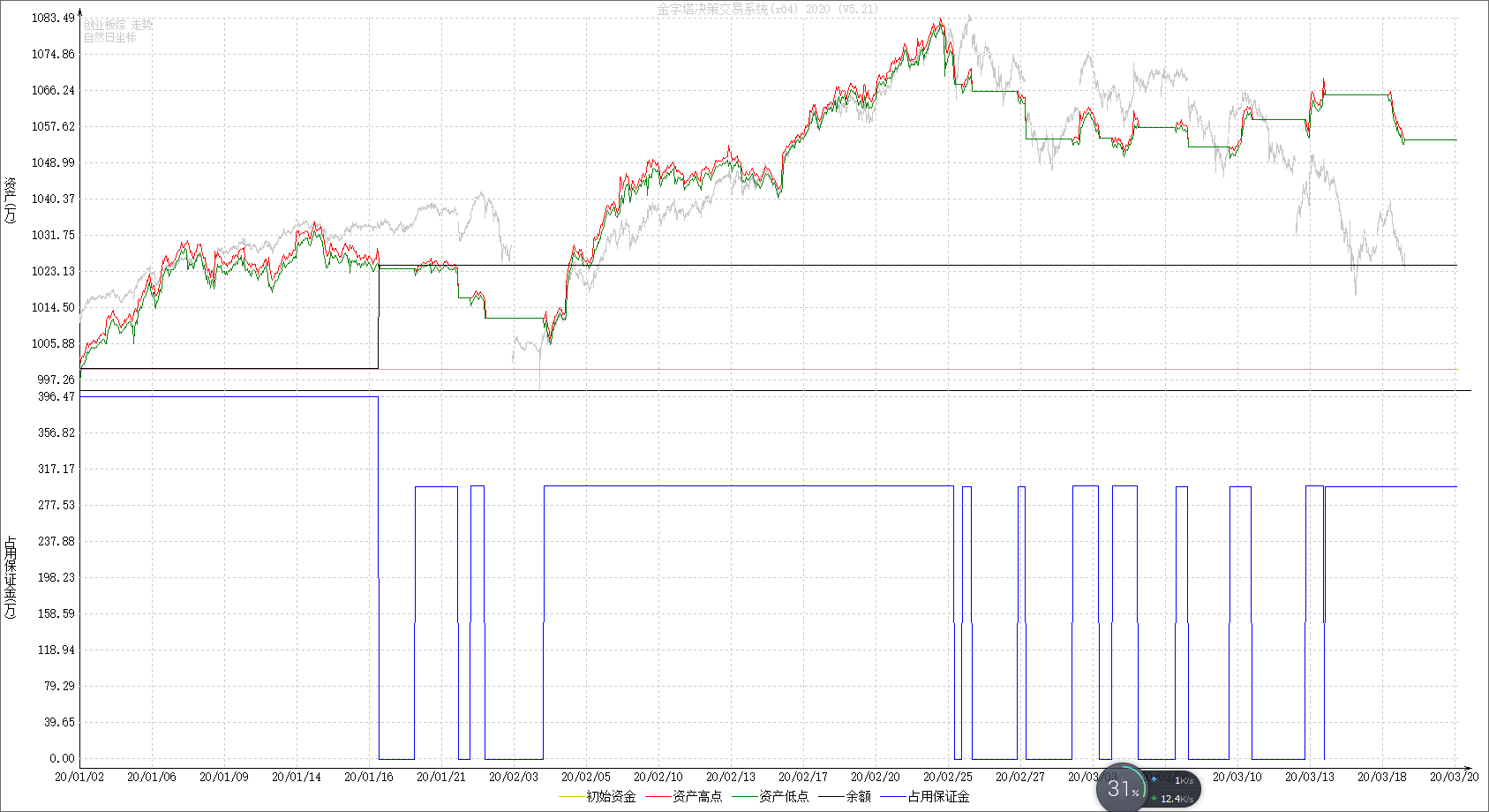
Task: Click the 资产(万) vertical axis title
Action: pos(11,199)
